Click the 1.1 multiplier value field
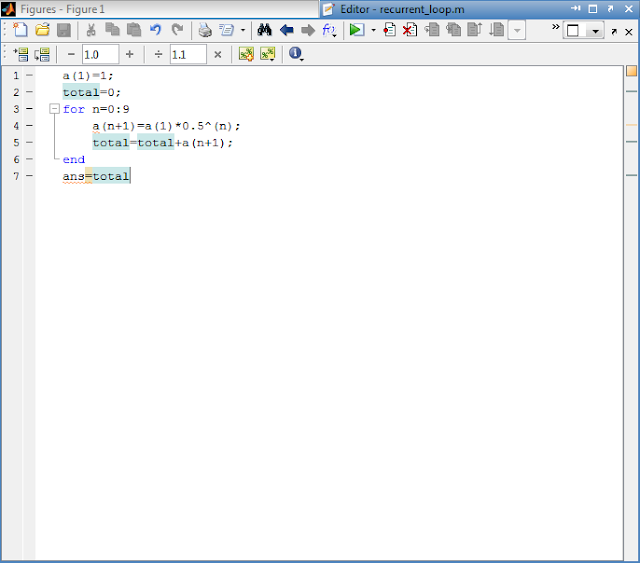The width and height of the screenshot is (640, 563). click(188, 54)
